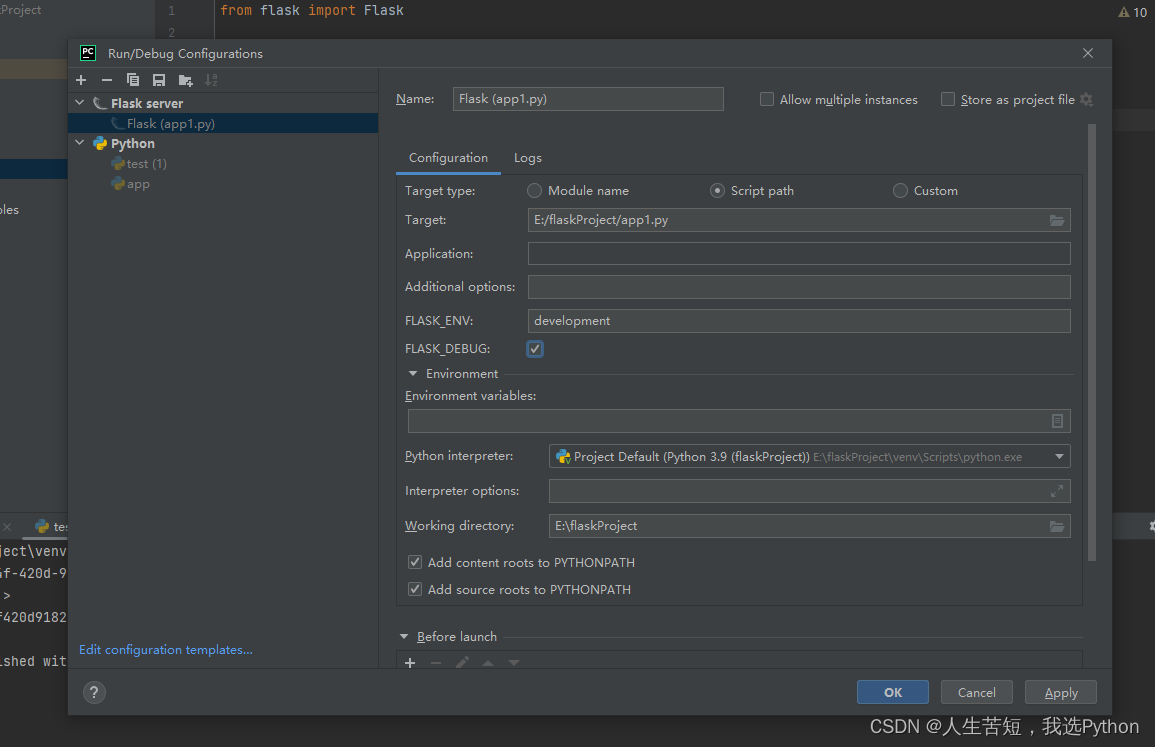Toggle Add content roots to PYTHONPATH
1155x747 pixels.
[415, 562]
